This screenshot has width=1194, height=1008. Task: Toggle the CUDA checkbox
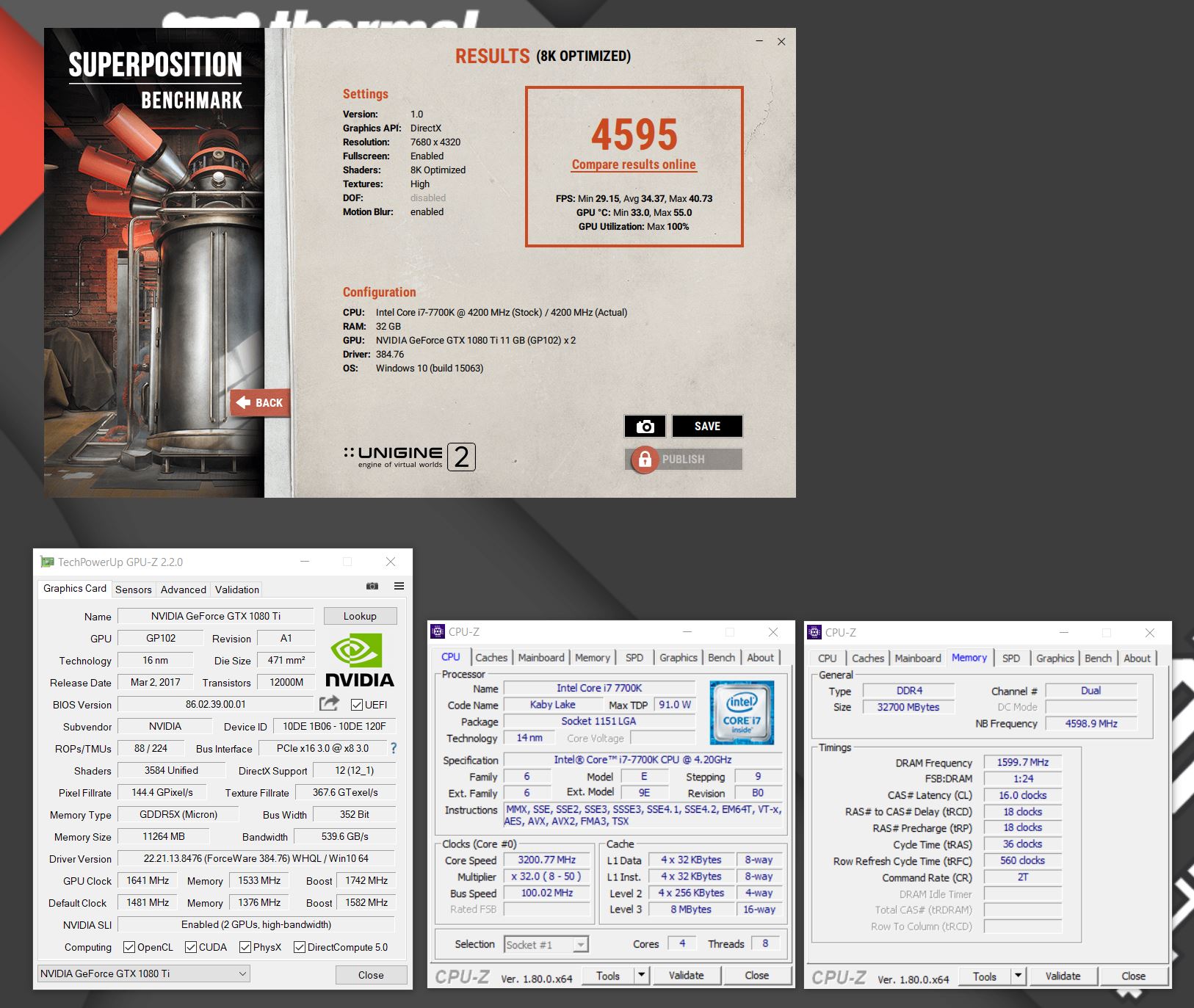[191, 947]
